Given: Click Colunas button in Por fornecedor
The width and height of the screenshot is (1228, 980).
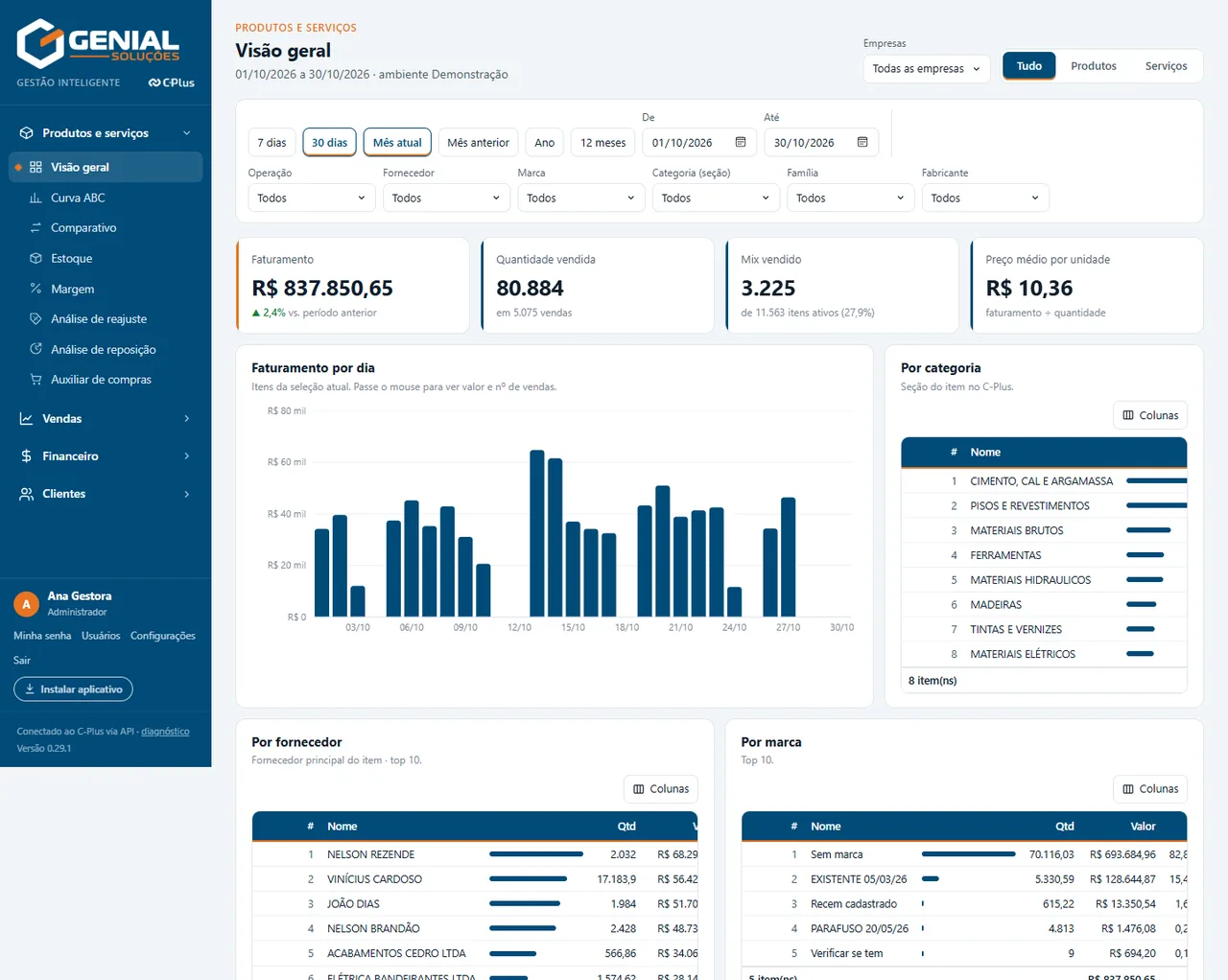Looking at the screenshot, I should click(661, 789).
